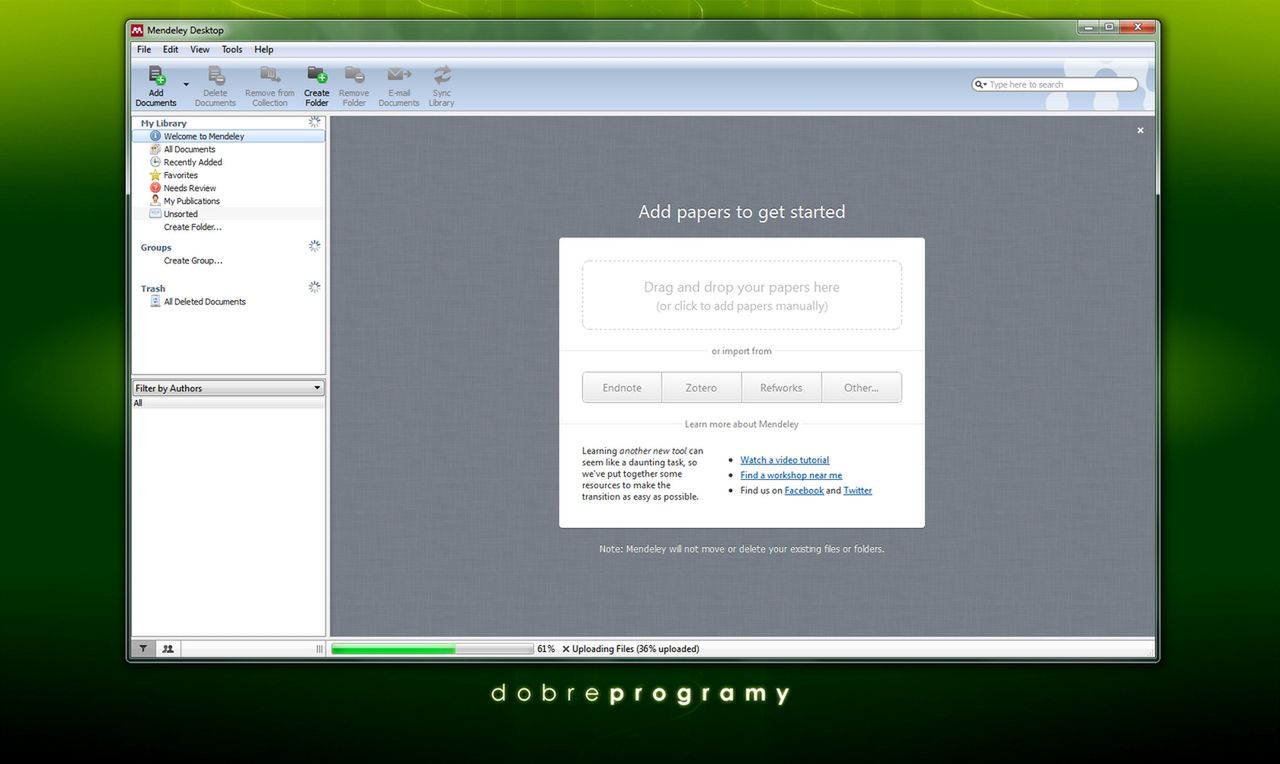
Task: Open the Twitter link
Action: (x=858, y=491)
